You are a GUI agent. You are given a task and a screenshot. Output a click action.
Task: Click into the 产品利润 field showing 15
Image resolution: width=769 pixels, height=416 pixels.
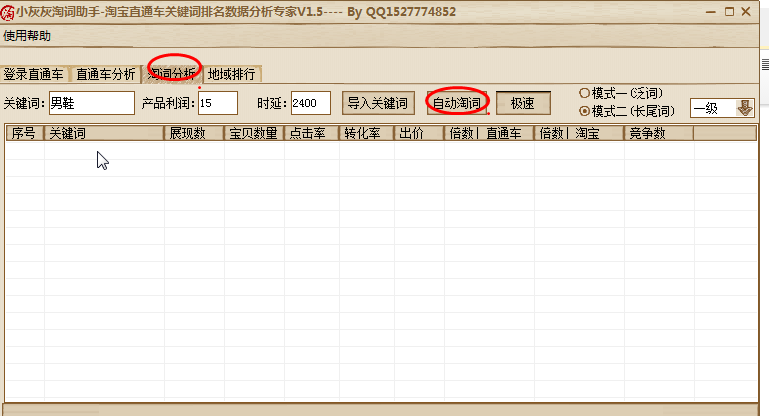coord(218,103)
